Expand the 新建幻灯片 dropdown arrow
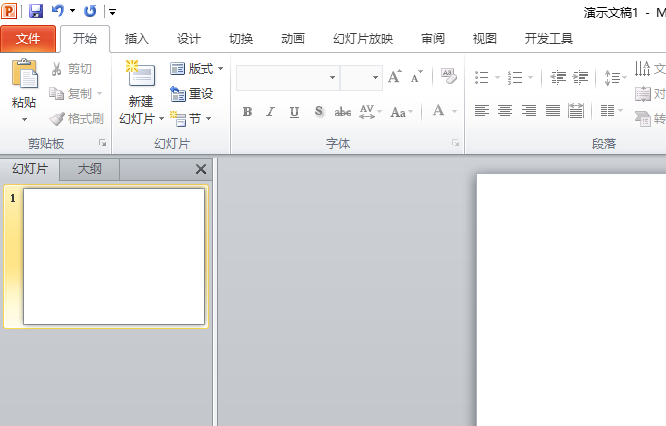Image resolution: width=666 pixels, height=426 pixels. (161, 118)
